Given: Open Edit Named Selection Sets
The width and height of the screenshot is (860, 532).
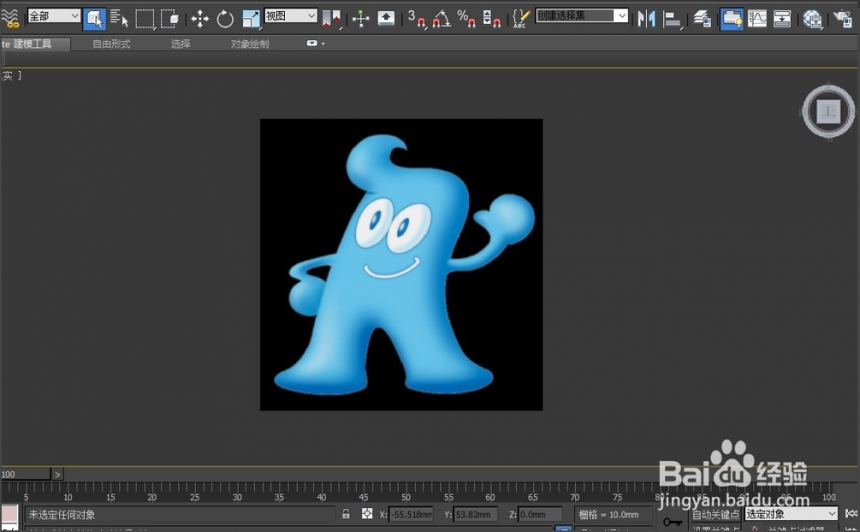Looking at the screenshot, I should coord(520,19).
